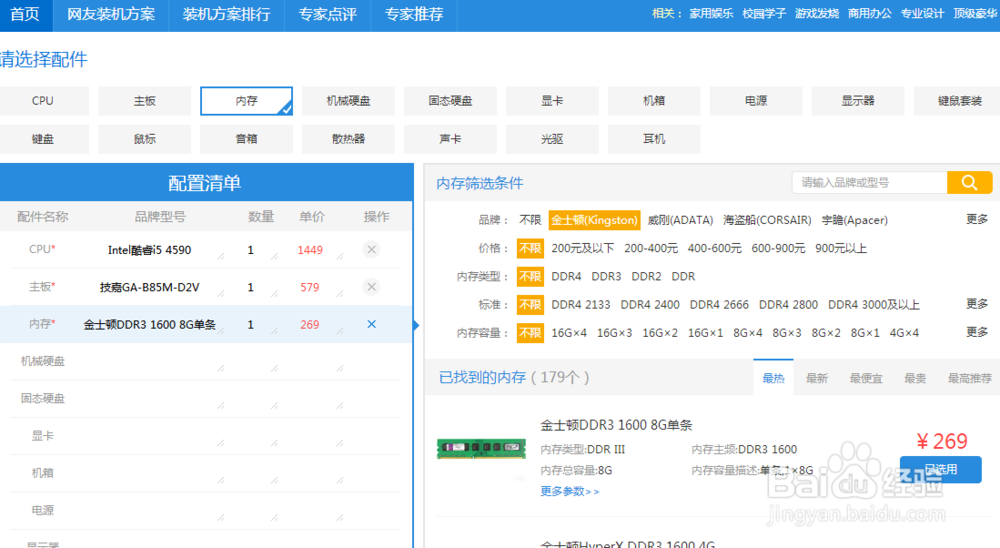Select the CPU component button
Image resolution: width=1000 pixels, height=548 pixels.
pyautogui.click(x=43, y=101)
